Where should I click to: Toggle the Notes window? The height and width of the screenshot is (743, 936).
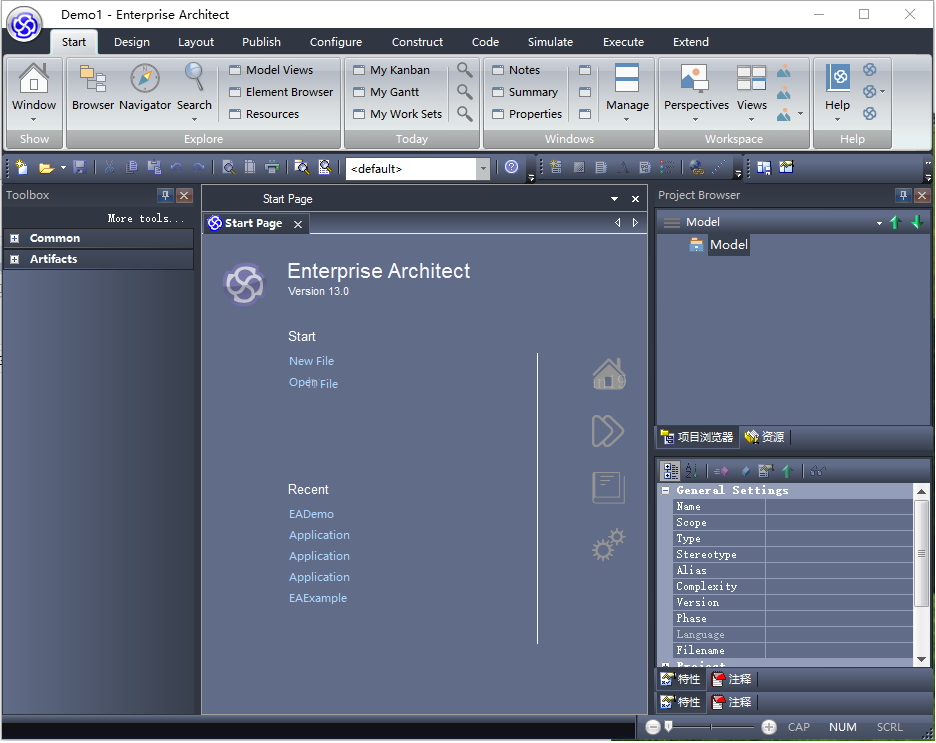pyautogui.click(x=516, y=70)
